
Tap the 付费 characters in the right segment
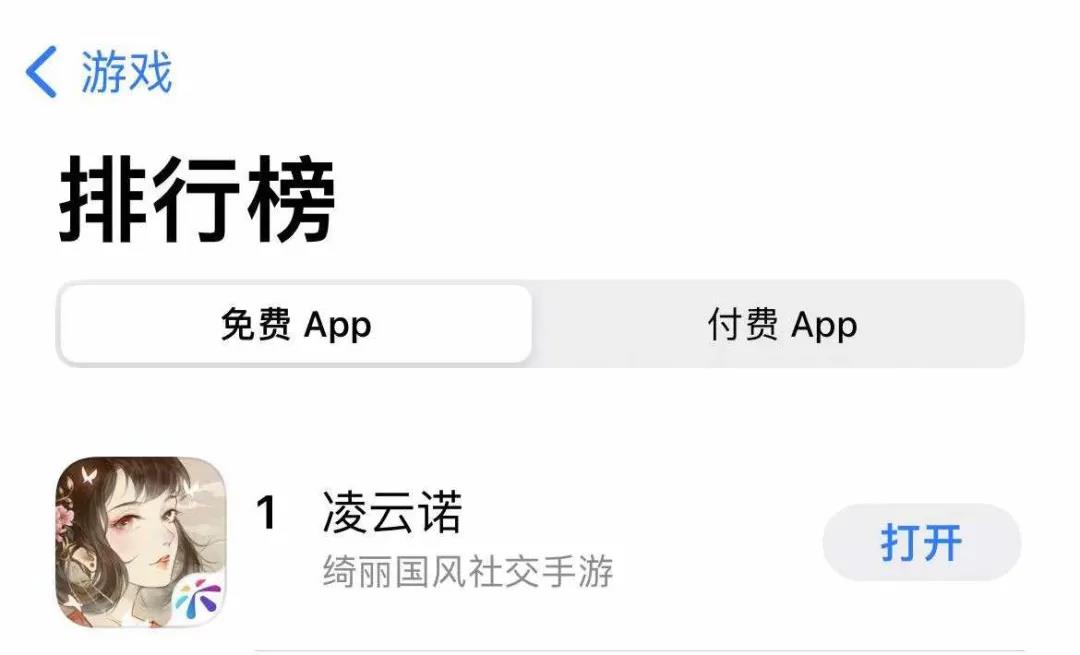(742, 324)
